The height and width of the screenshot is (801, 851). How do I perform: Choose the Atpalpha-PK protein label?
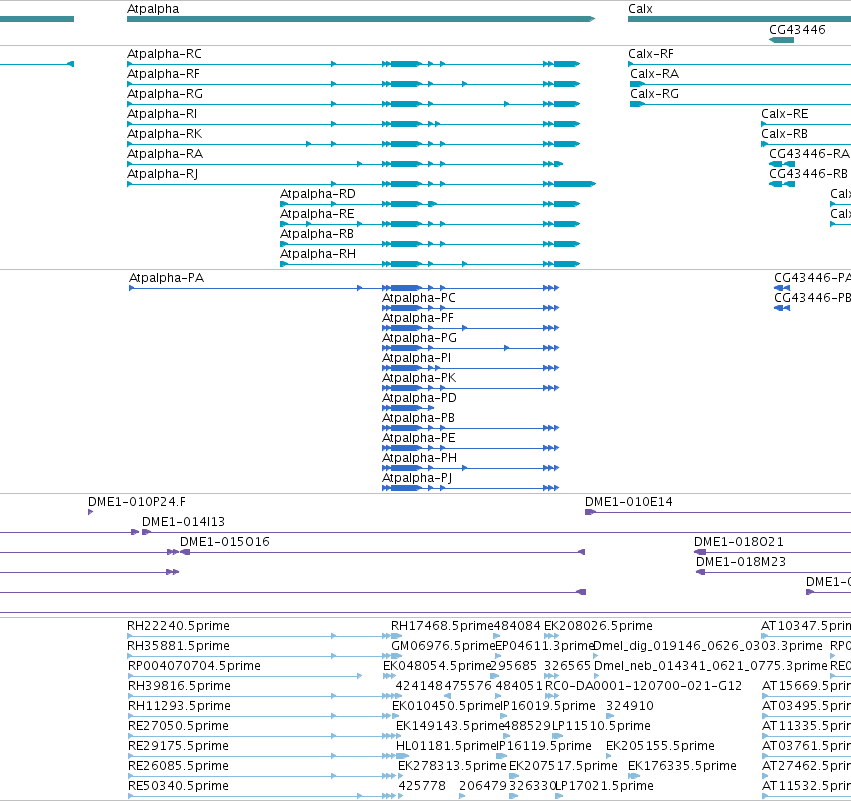point(418,378)
